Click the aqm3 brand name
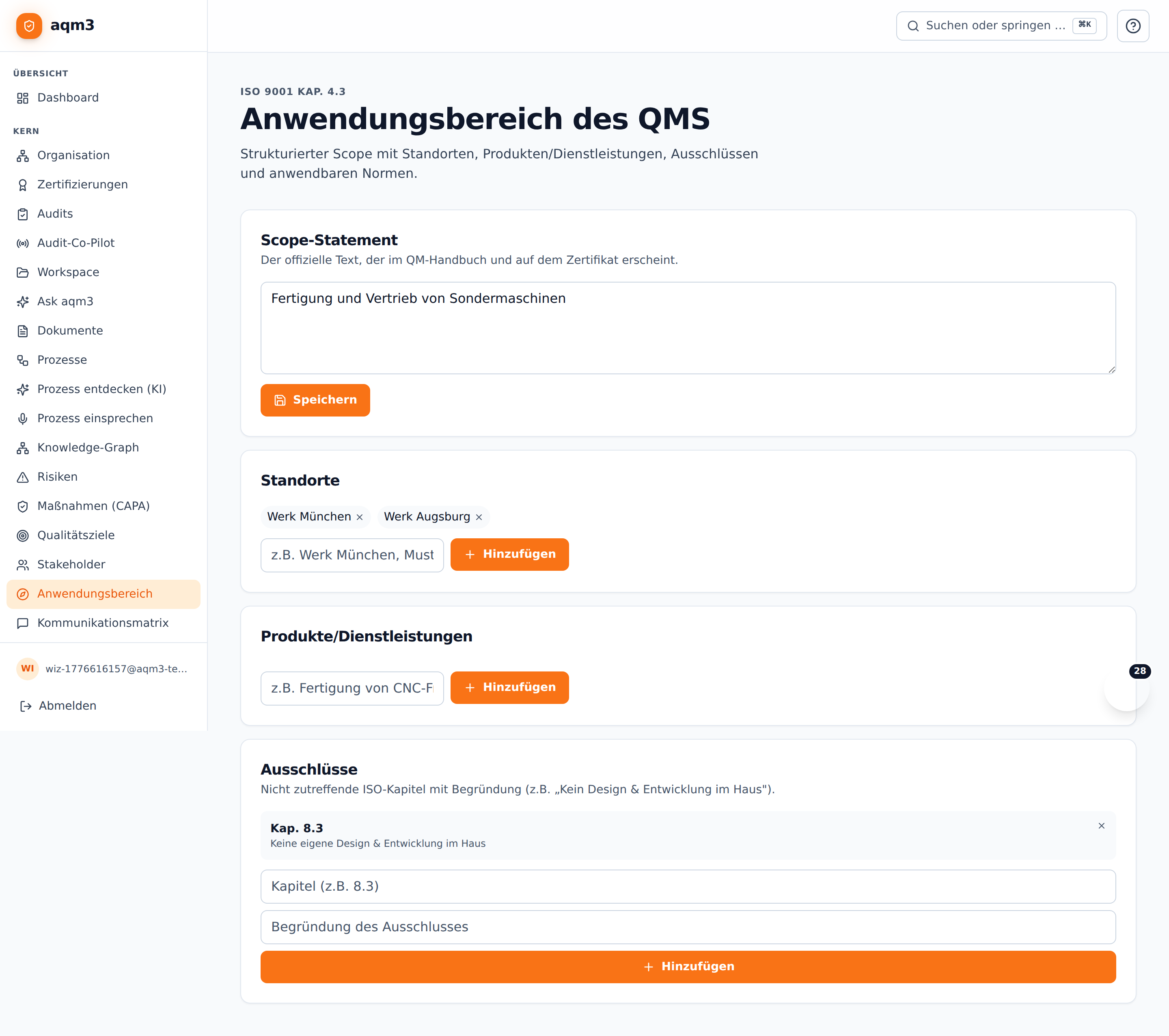 pyautogui.click(x=72, y=25)
